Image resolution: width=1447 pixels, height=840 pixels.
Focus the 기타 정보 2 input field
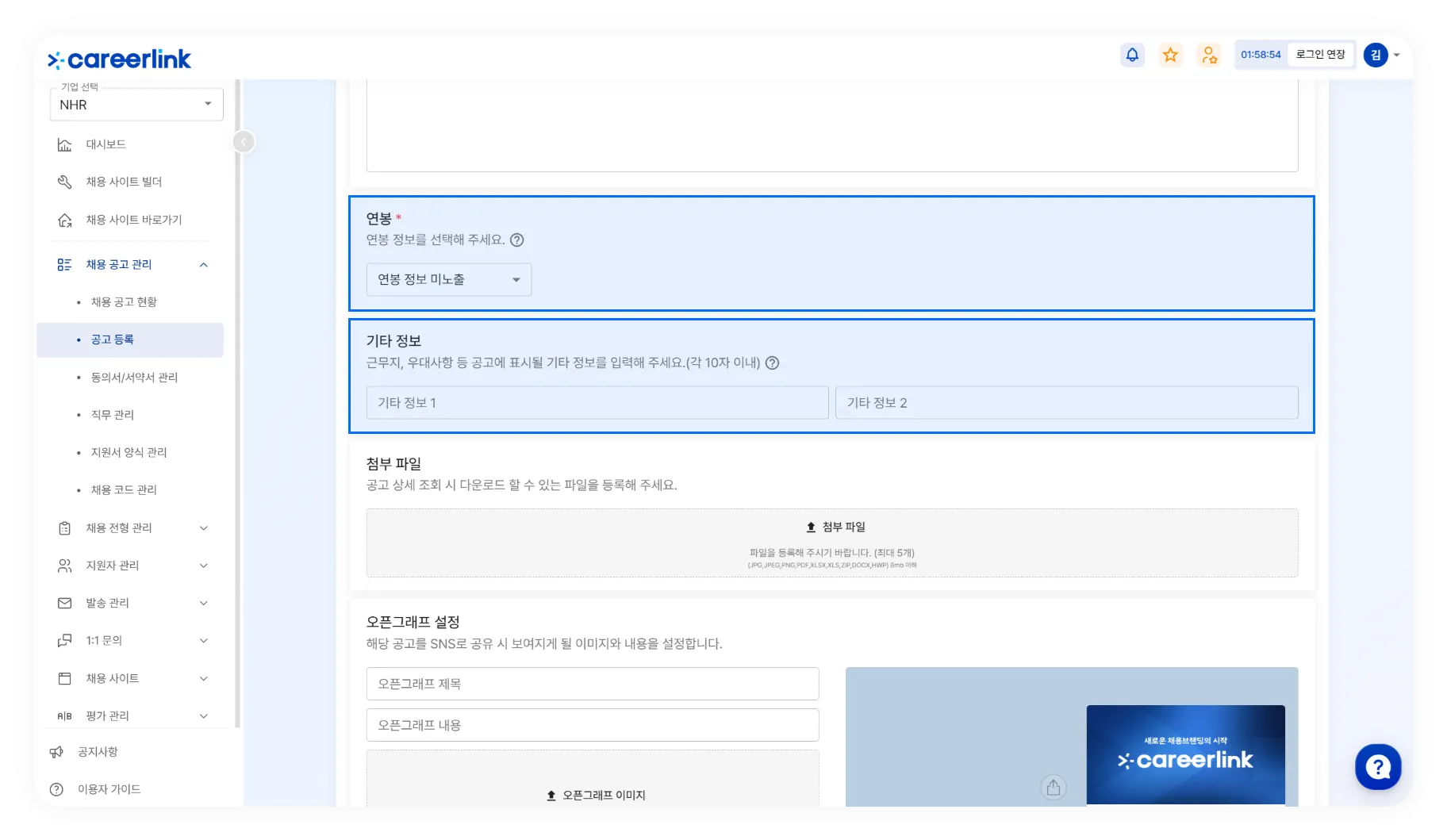(x=1067, y=403)
